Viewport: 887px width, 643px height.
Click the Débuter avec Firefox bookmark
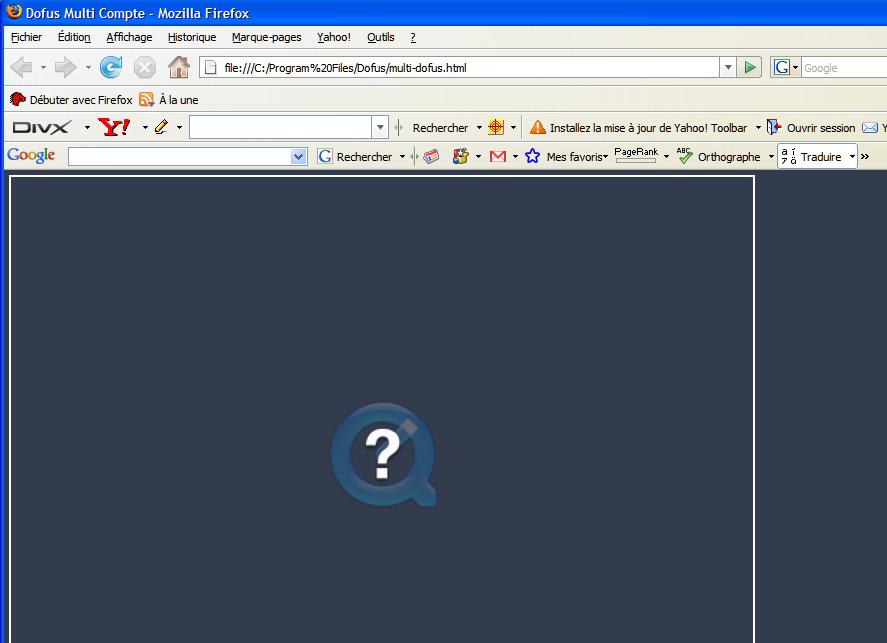[x=71, y=100]
